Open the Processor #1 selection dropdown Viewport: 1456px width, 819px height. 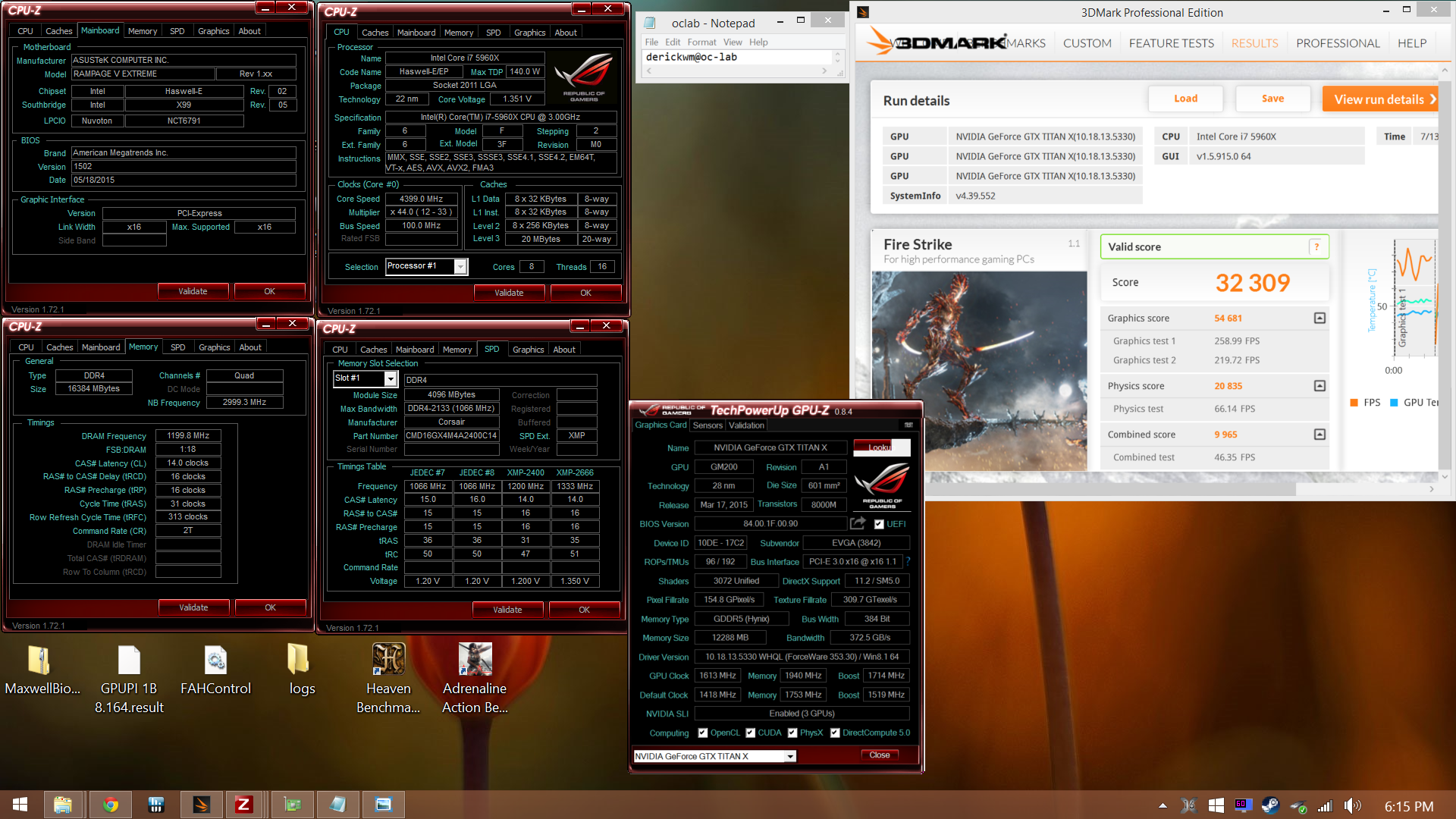coord(460,266)
